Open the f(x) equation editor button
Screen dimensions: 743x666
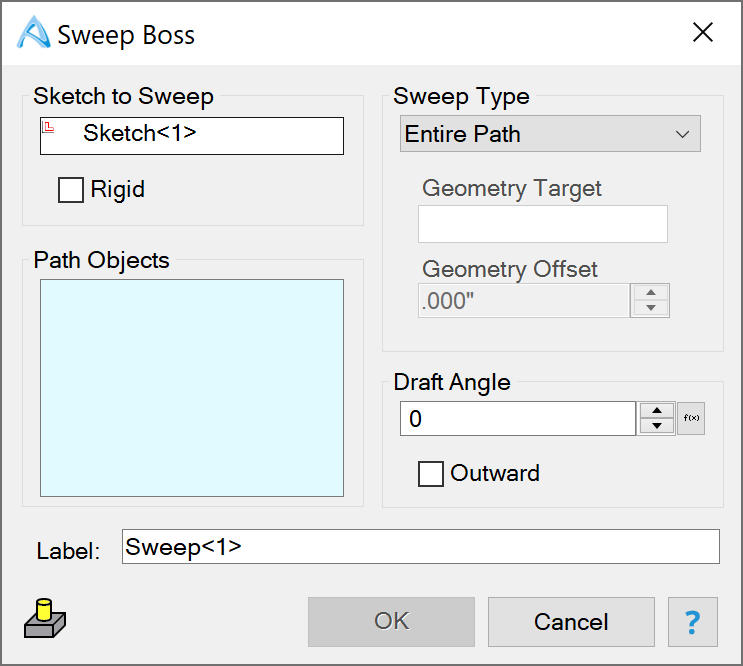(x=691, y=418)
